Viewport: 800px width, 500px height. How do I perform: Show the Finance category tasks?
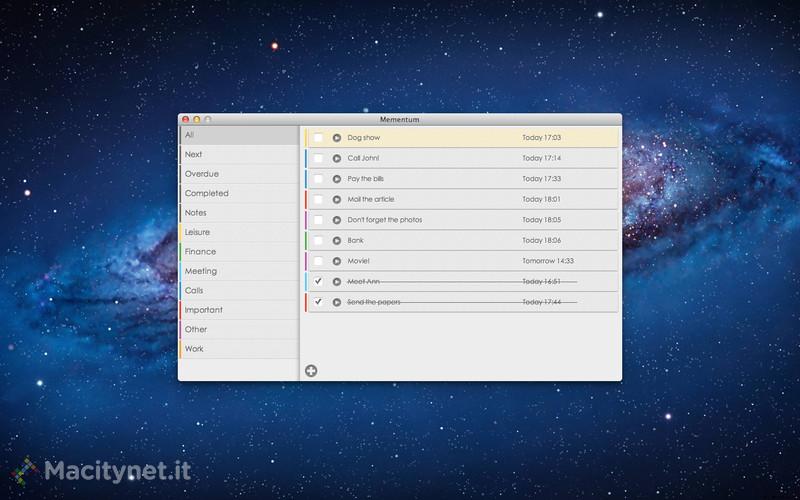tap(200, 252)
